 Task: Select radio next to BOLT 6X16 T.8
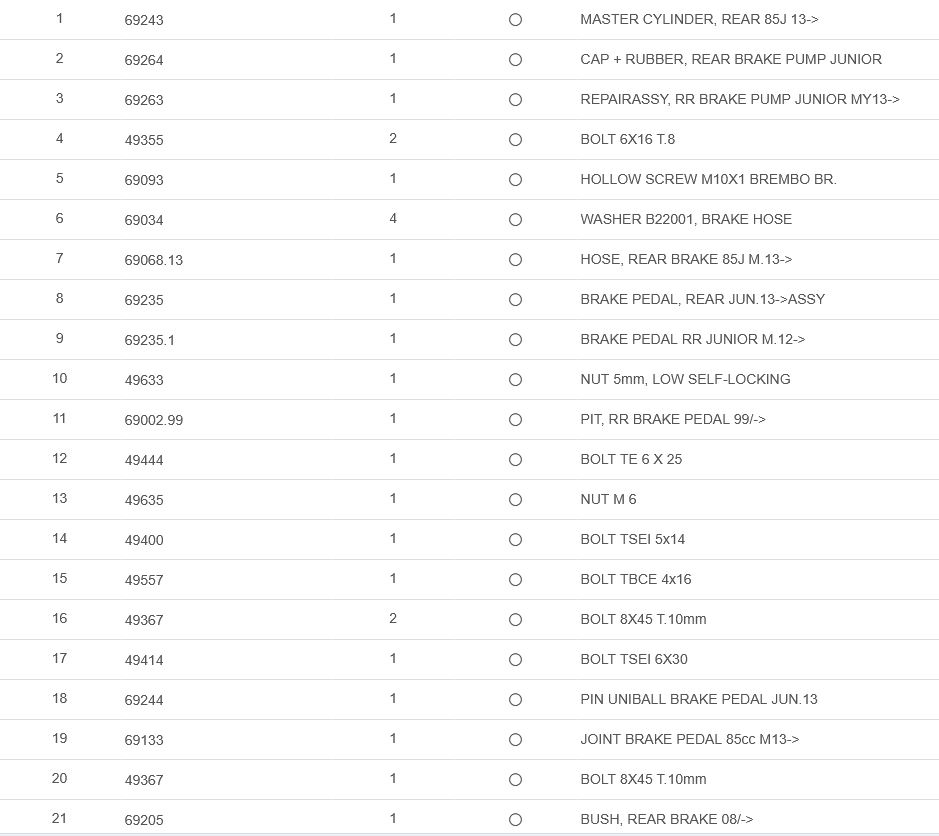pyautogui.click(x=515, y=140)
